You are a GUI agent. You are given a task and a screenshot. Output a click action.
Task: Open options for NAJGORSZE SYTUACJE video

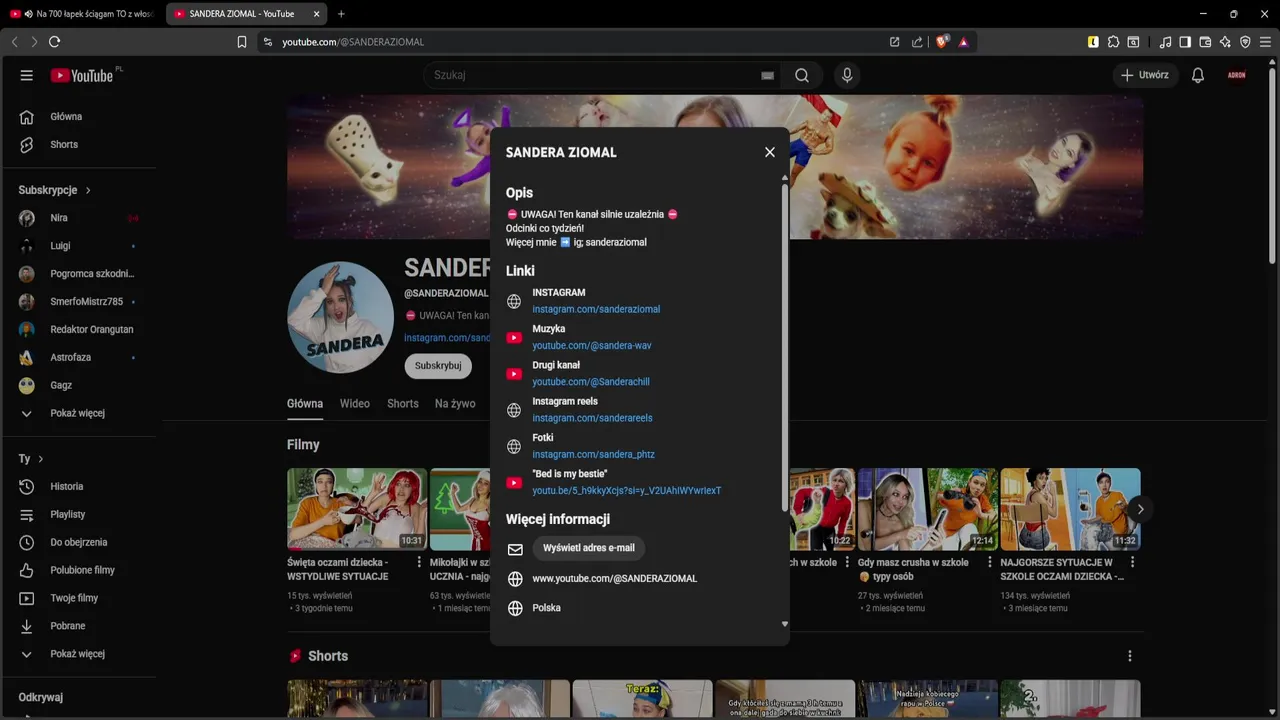1133,563
